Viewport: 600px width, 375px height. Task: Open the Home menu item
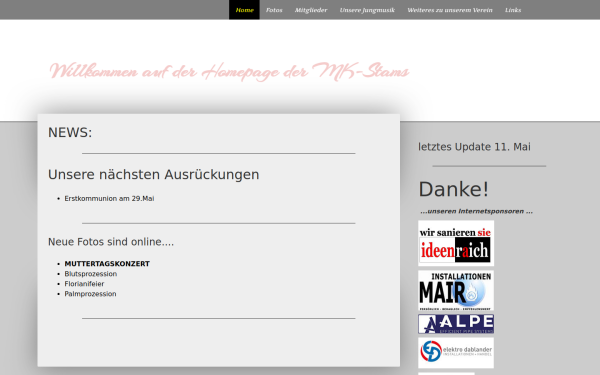(244, 10)
